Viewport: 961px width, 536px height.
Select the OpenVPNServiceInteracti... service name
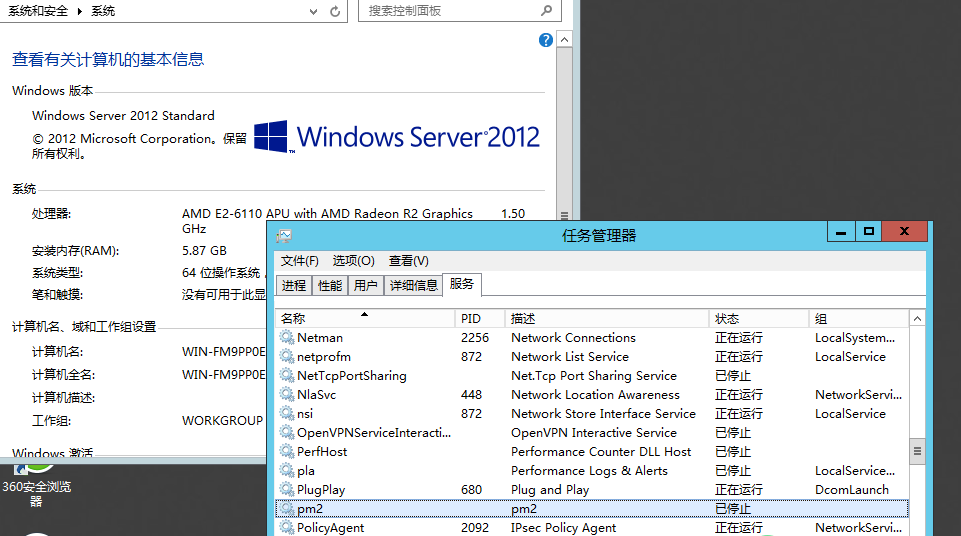pos(374,432)
